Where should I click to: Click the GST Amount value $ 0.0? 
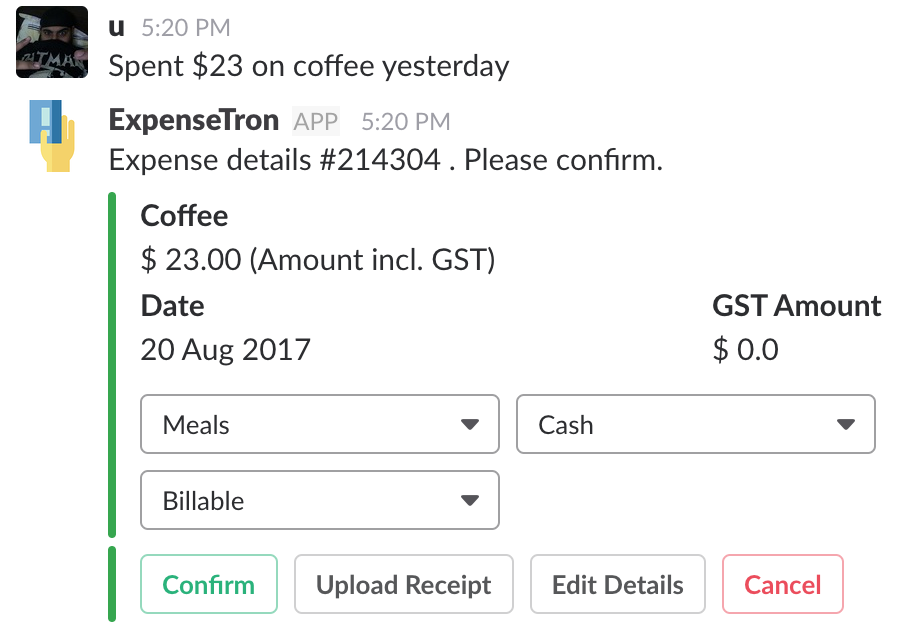745,350
